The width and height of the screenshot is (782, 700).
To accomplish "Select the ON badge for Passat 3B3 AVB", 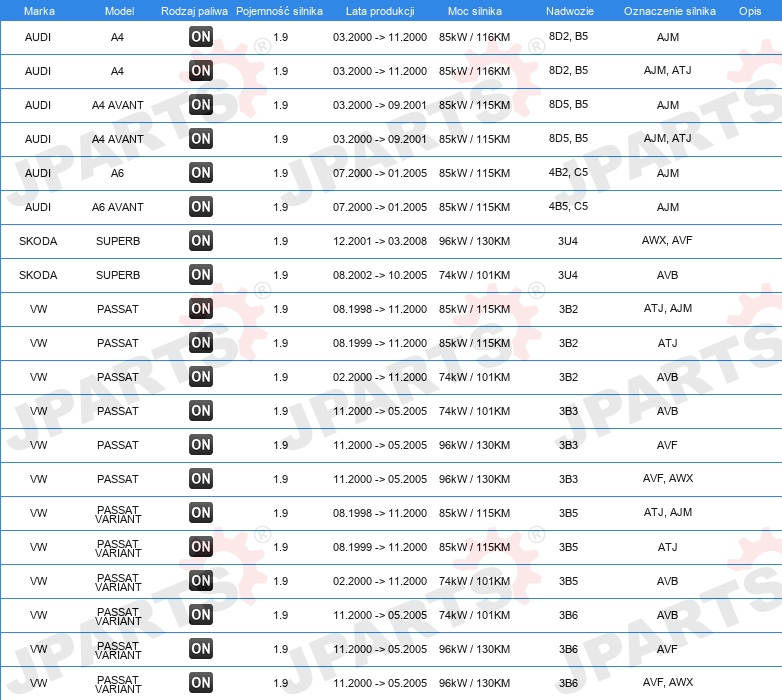I will click(201, 411).
